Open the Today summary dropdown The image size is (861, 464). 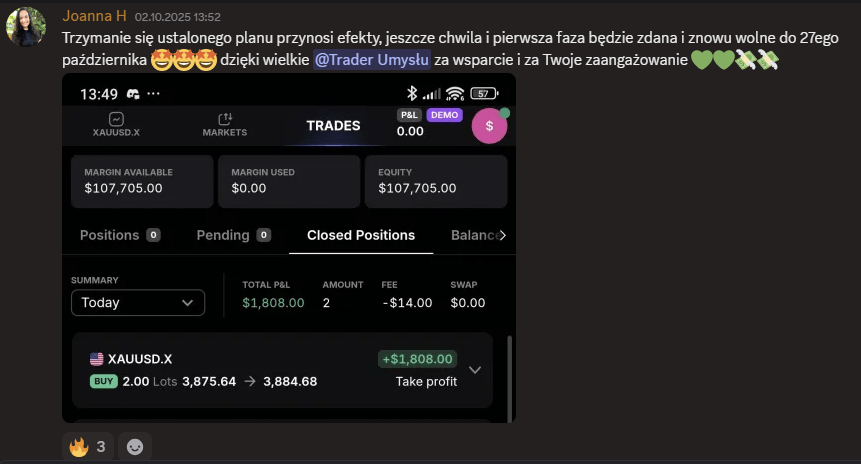point(138,302)
